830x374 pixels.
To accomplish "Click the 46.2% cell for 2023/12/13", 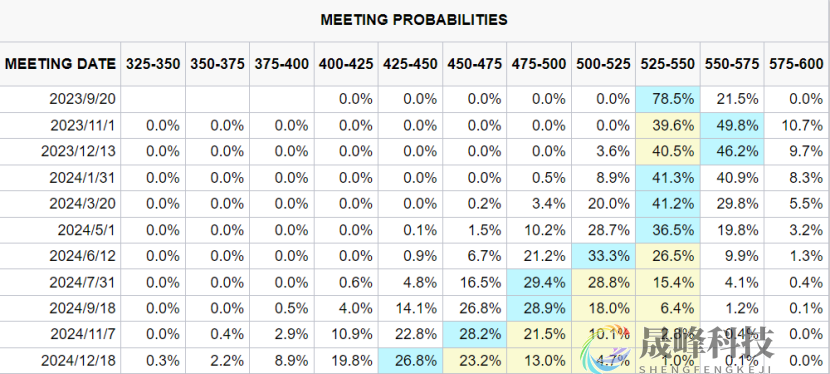I will (x=732, y=151).
